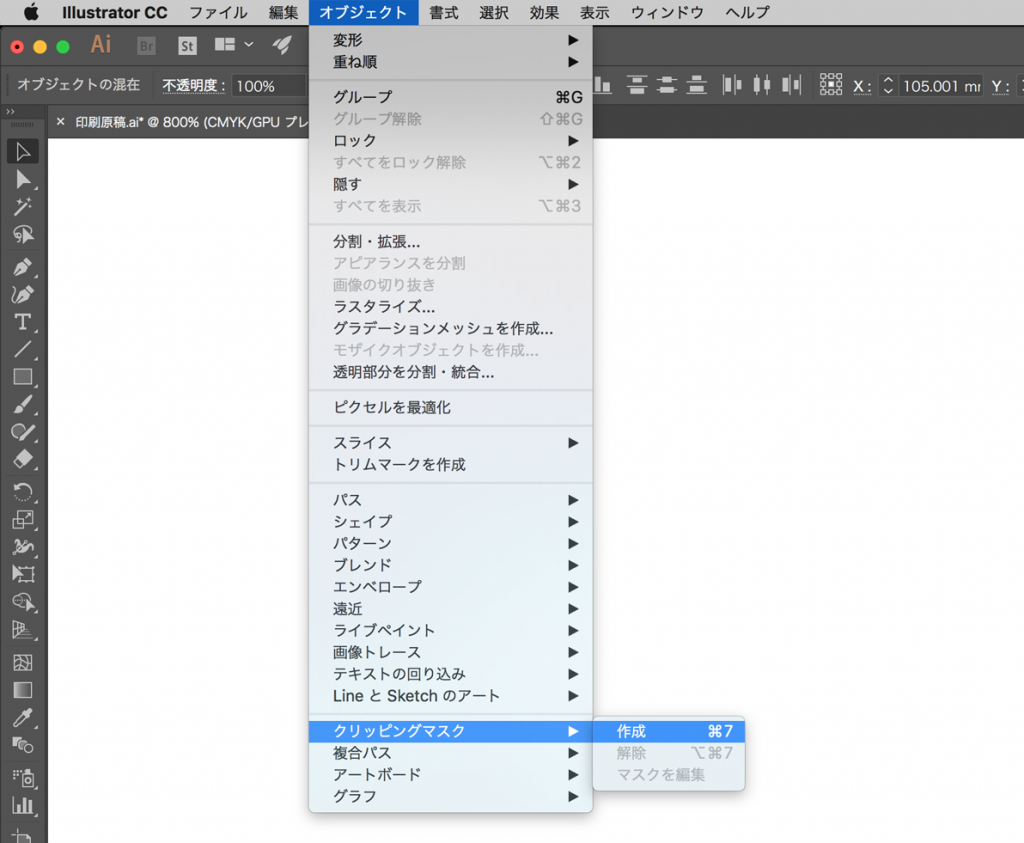Choose the Free Transform tool
This screenshot has width=1024, height=843.
(23, 574)
